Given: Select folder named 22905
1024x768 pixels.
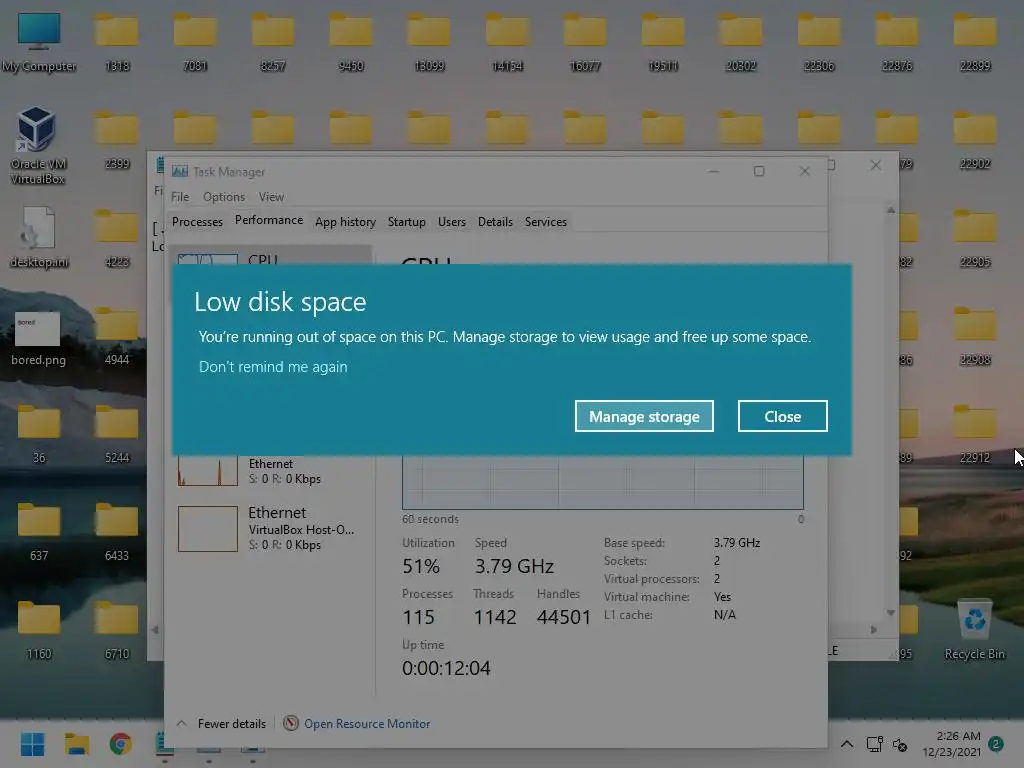Looking at the screenshot, I should 975,238.
